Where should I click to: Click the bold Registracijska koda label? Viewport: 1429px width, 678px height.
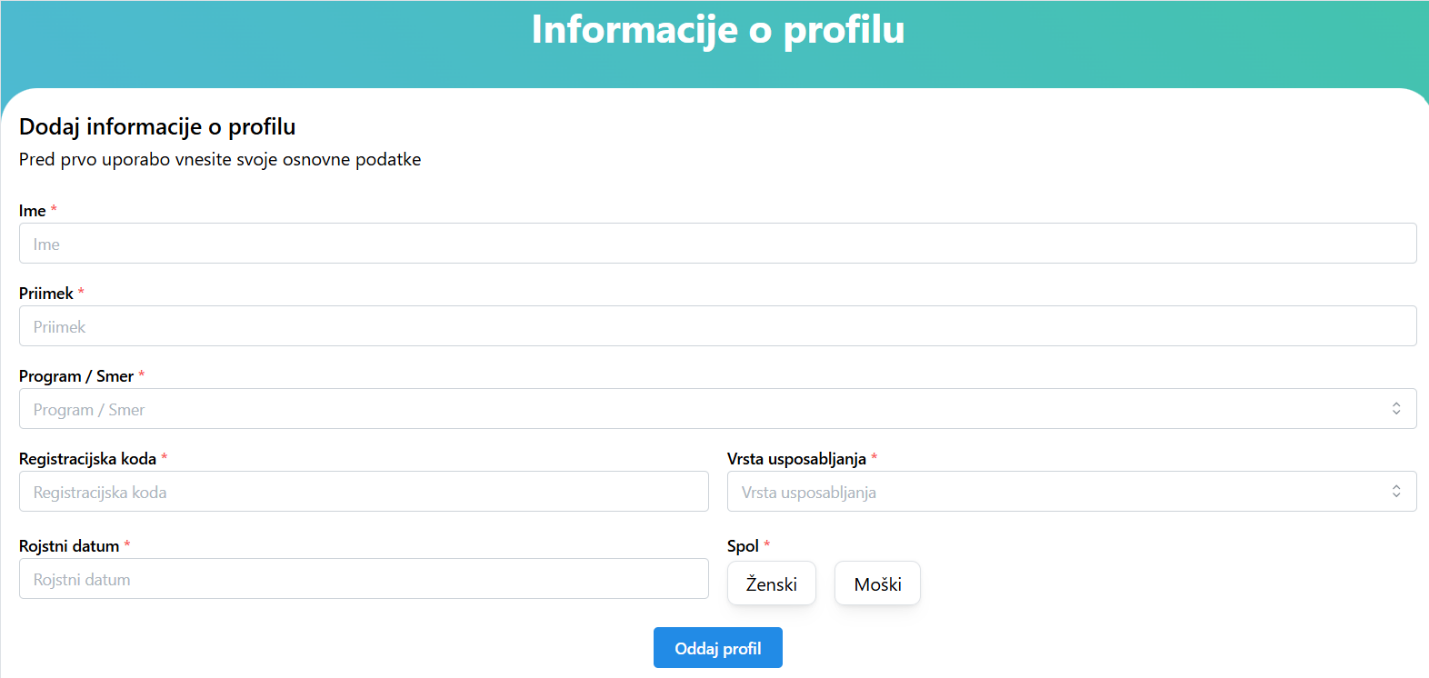[88, 459]
